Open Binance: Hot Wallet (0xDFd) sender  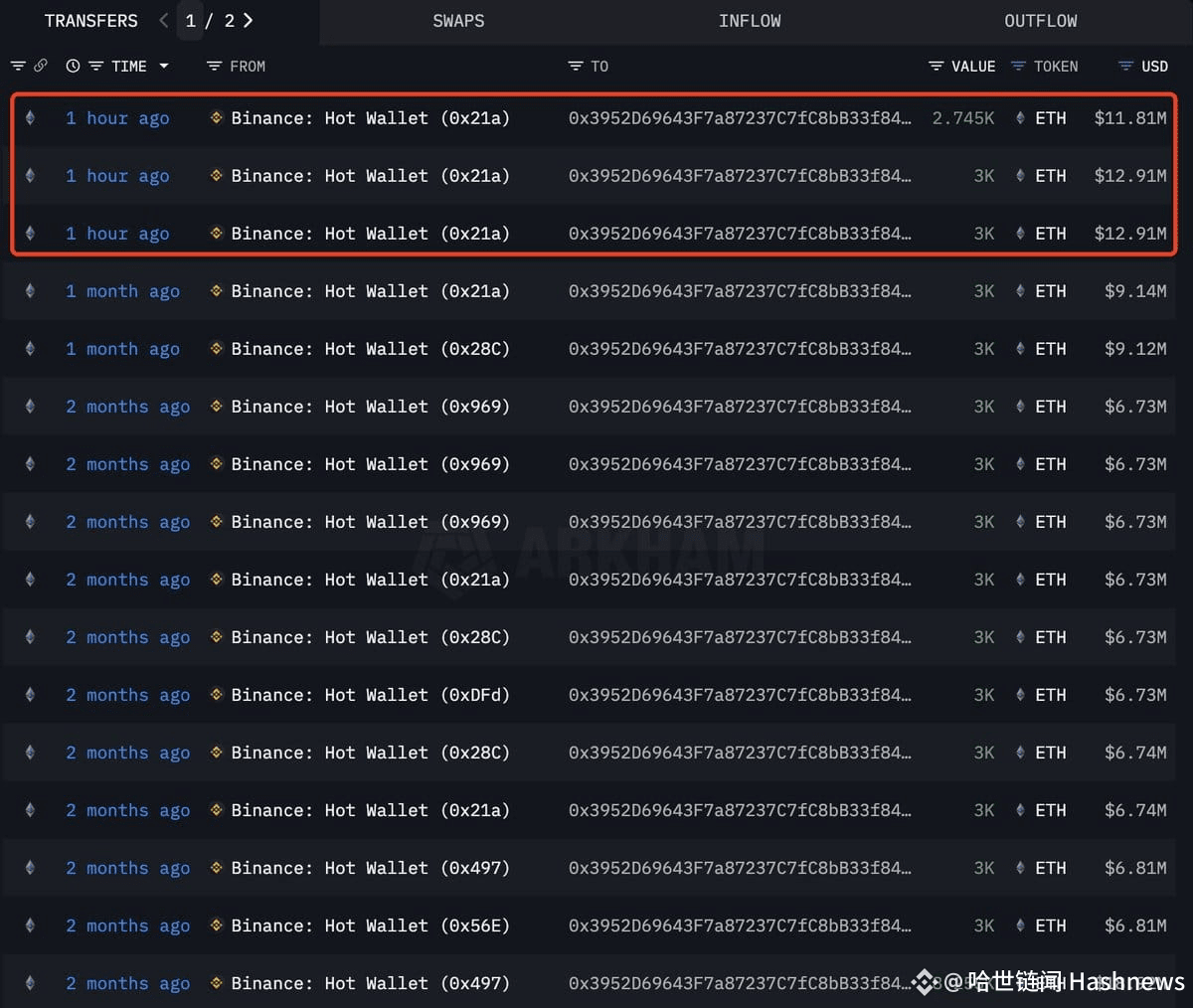(x=370, y=695)
